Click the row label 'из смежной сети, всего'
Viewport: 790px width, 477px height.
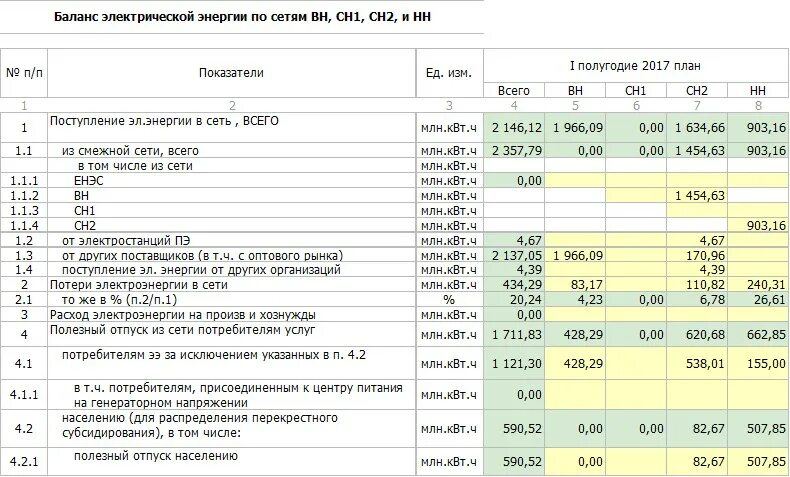130,151
